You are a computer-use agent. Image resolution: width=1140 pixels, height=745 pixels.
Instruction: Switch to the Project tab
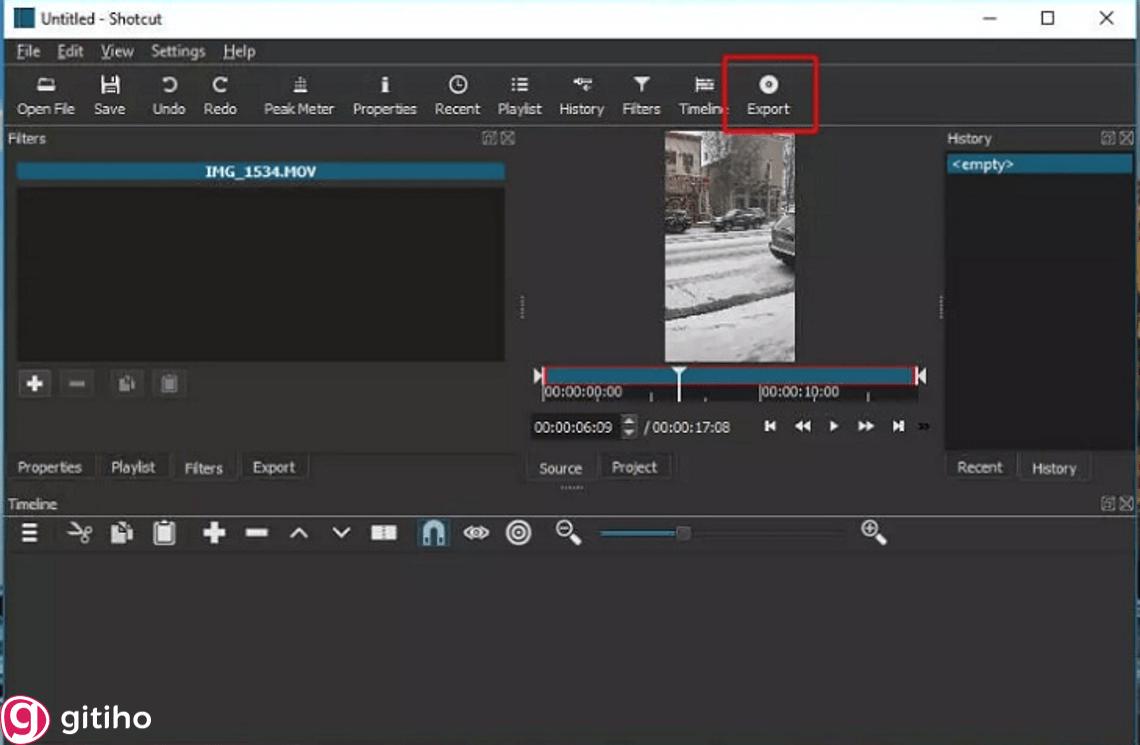pos(635,466)
